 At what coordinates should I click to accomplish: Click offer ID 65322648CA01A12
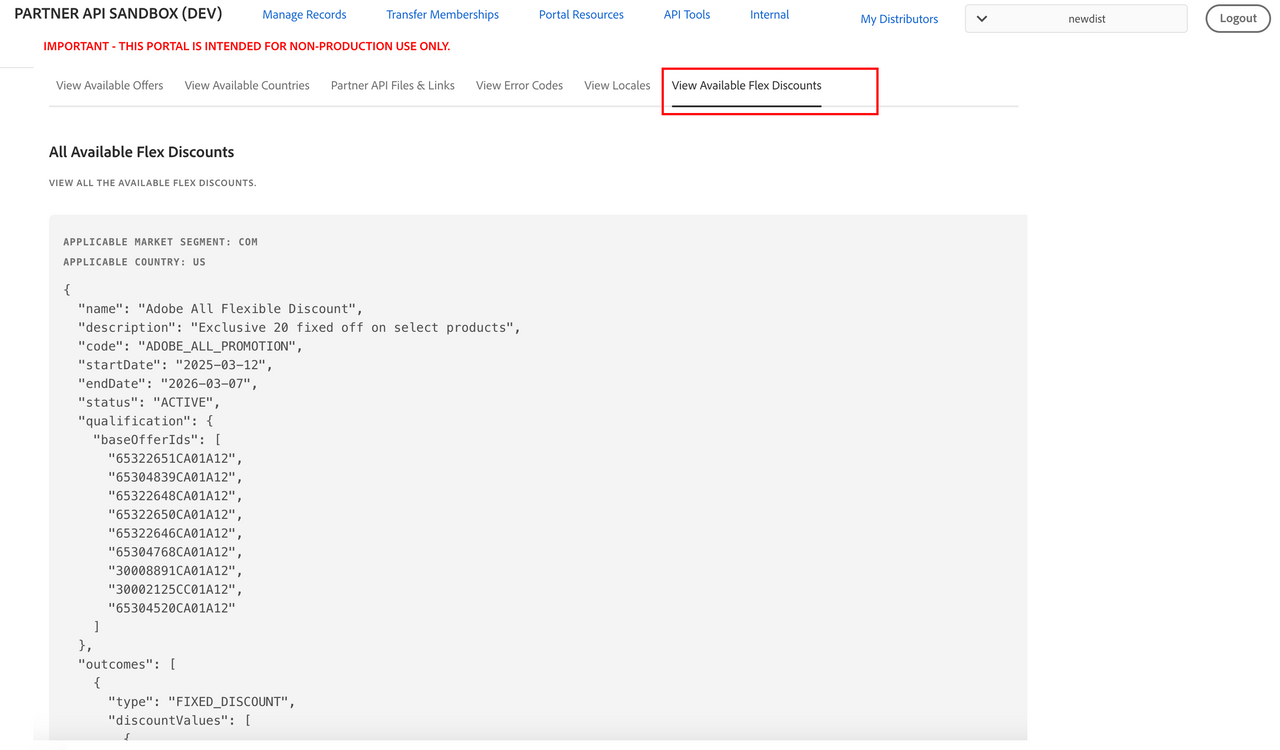click(175, 496)
